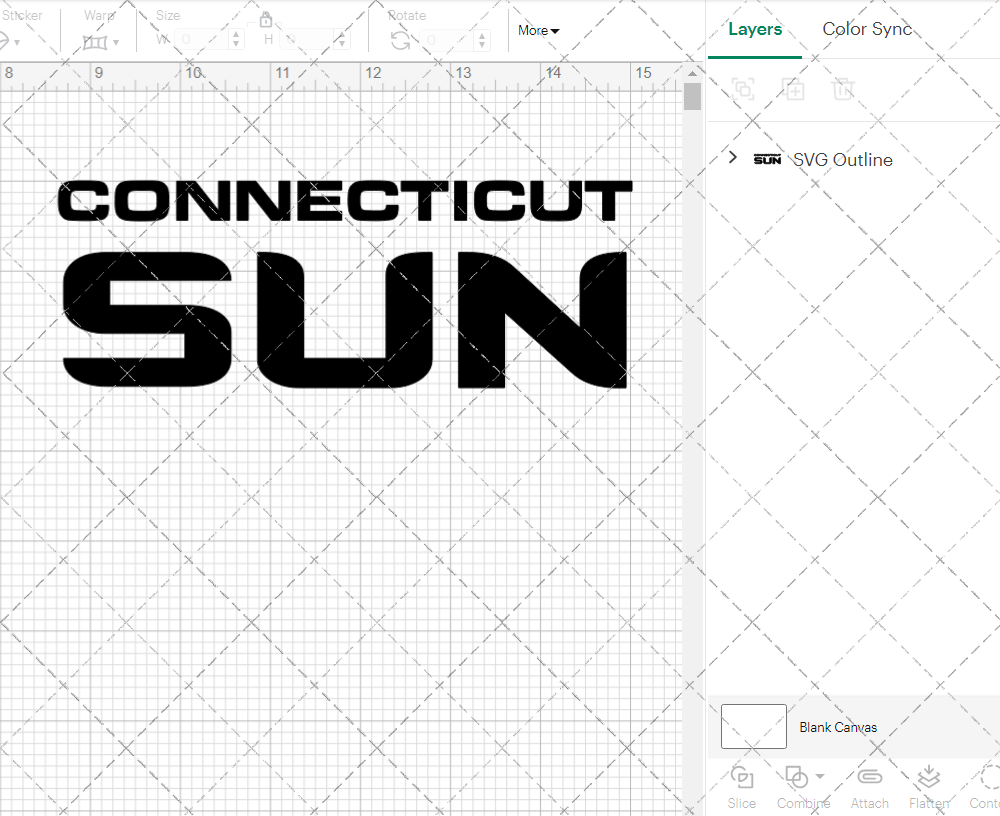This screenshot has height=816, width=1000.
Task: Click the Blank Canvas color swatch
Action: 753,727
